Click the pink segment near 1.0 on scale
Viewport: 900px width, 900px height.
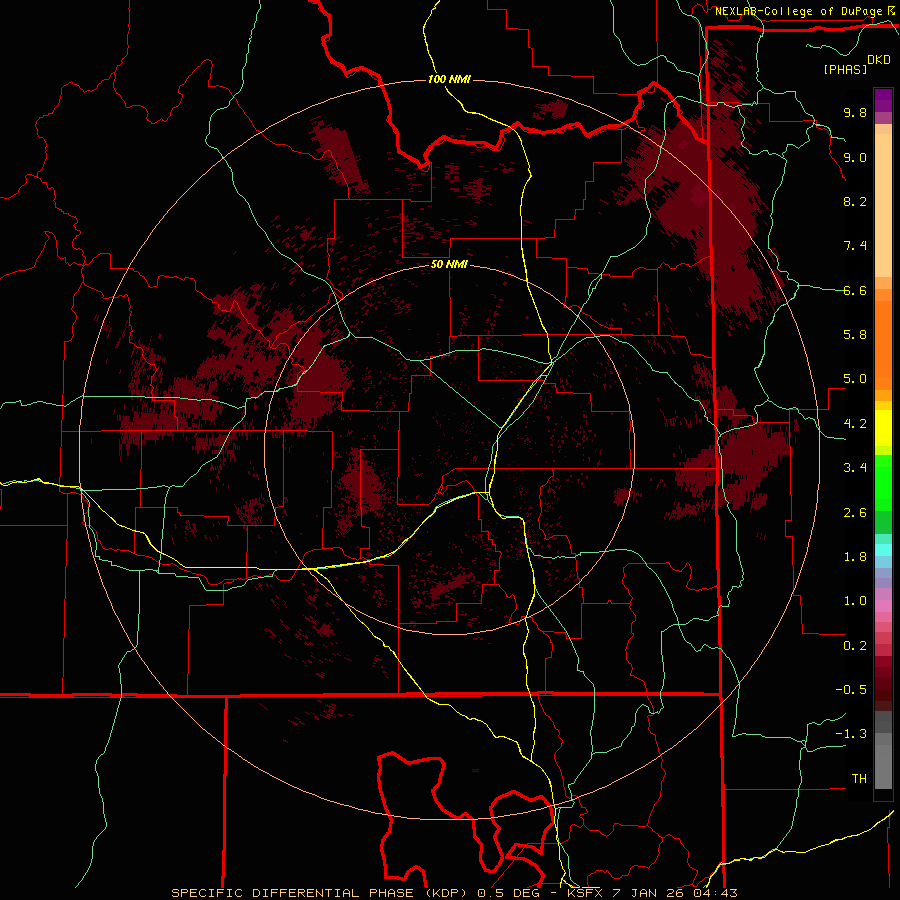pos(883,606)
